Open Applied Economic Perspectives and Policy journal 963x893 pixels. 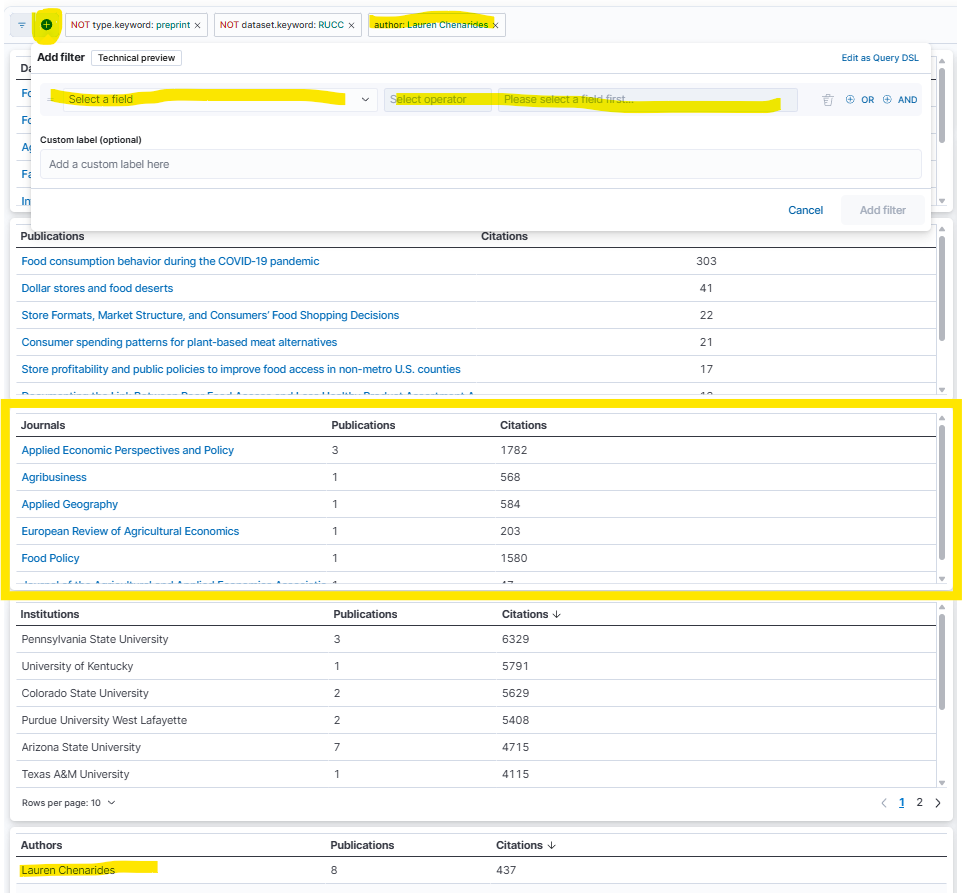tap(128, 450)
